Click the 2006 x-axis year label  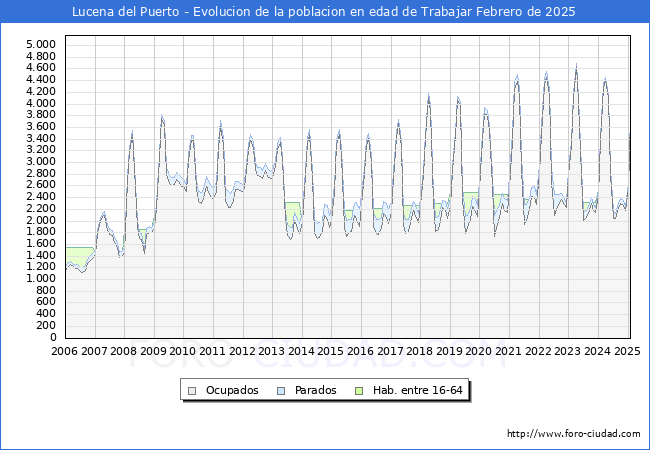[x=65, y=351]
